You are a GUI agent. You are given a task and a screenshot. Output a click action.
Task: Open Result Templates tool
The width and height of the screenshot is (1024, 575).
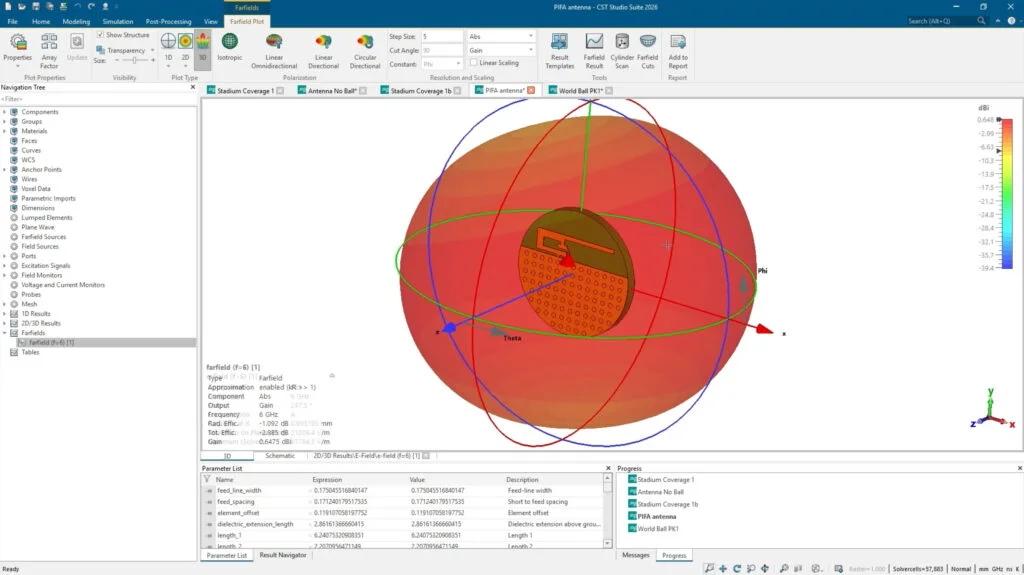tap(560, 51)
